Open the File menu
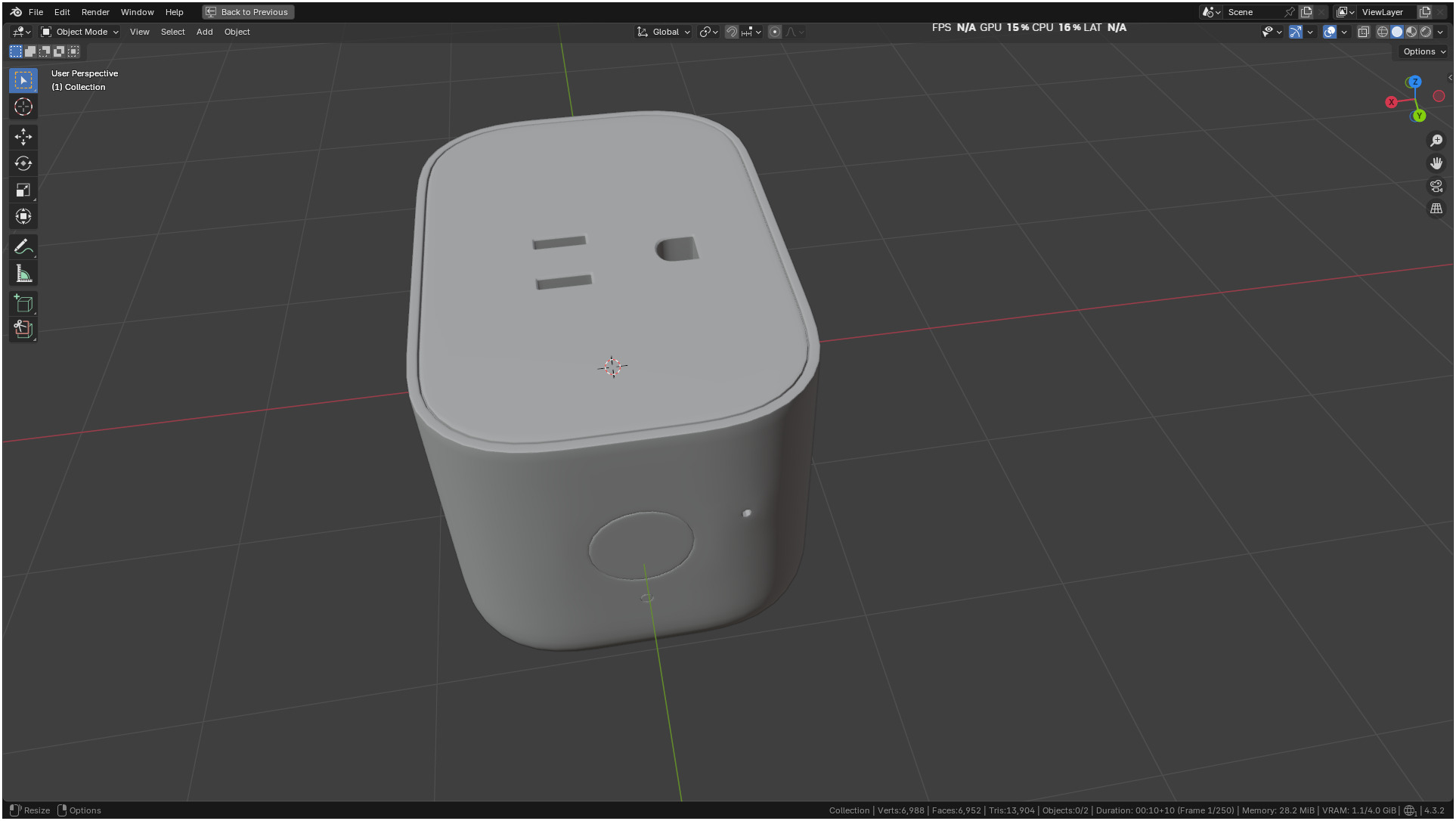The width and height of the screenshot is (1456, 821). (x=36, y=12)
